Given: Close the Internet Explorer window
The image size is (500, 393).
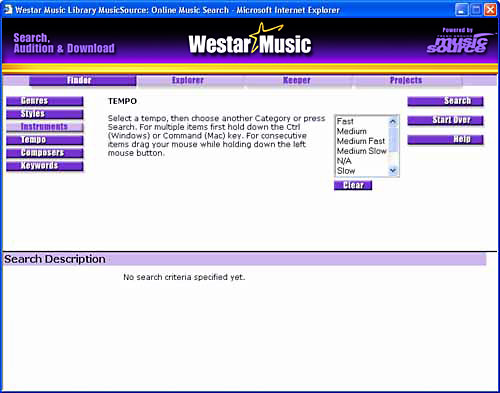Looking at the screenshot, I should (x=490, y=10).
